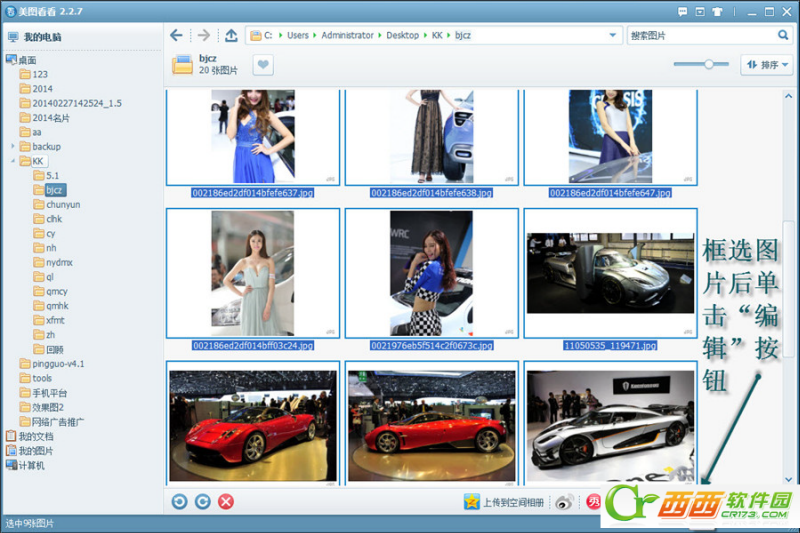The width and height of the screenshot is (800, 533).
Task: Open the skin shirt icon in title bar
Action: [x=715, y=11]
